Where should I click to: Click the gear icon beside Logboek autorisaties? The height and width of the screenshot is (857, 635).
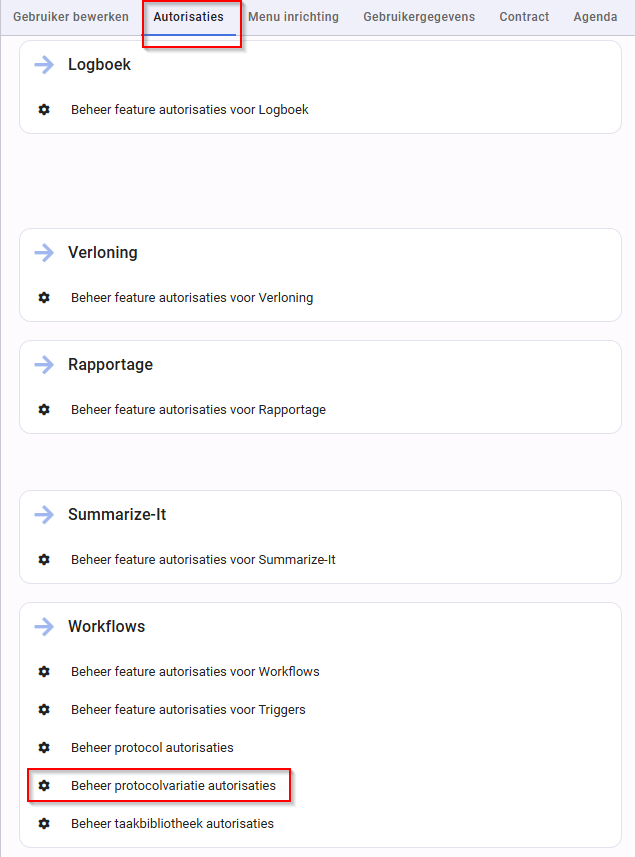pyautogui.click(x=44, y=110)
